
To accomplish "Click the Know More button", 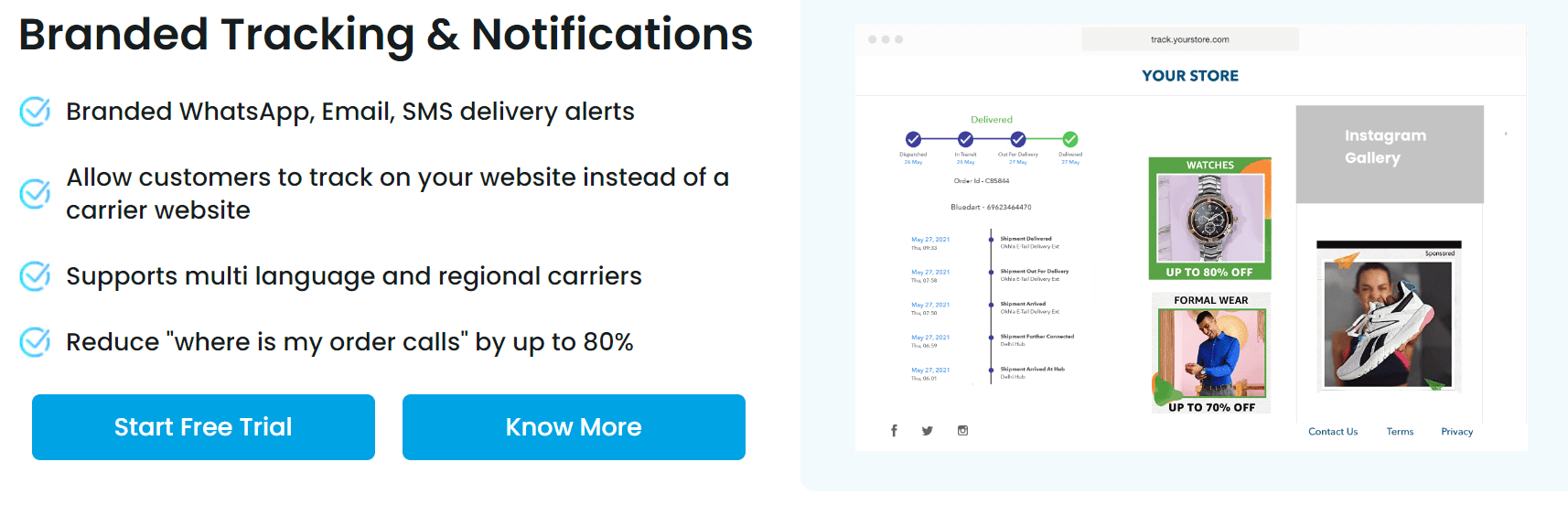I will click(x=574, y=427).
